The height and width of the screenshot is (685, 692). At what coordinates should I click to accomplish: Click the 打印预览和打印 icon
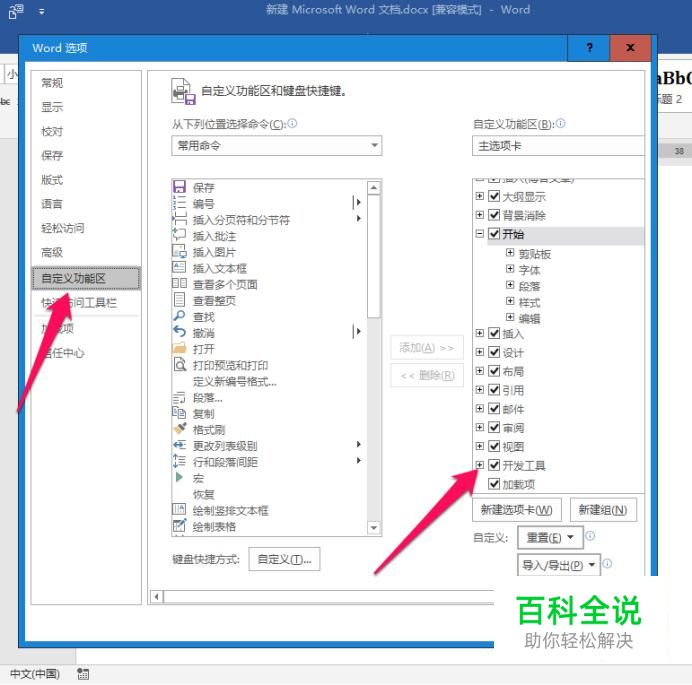[x=179, y=365]
